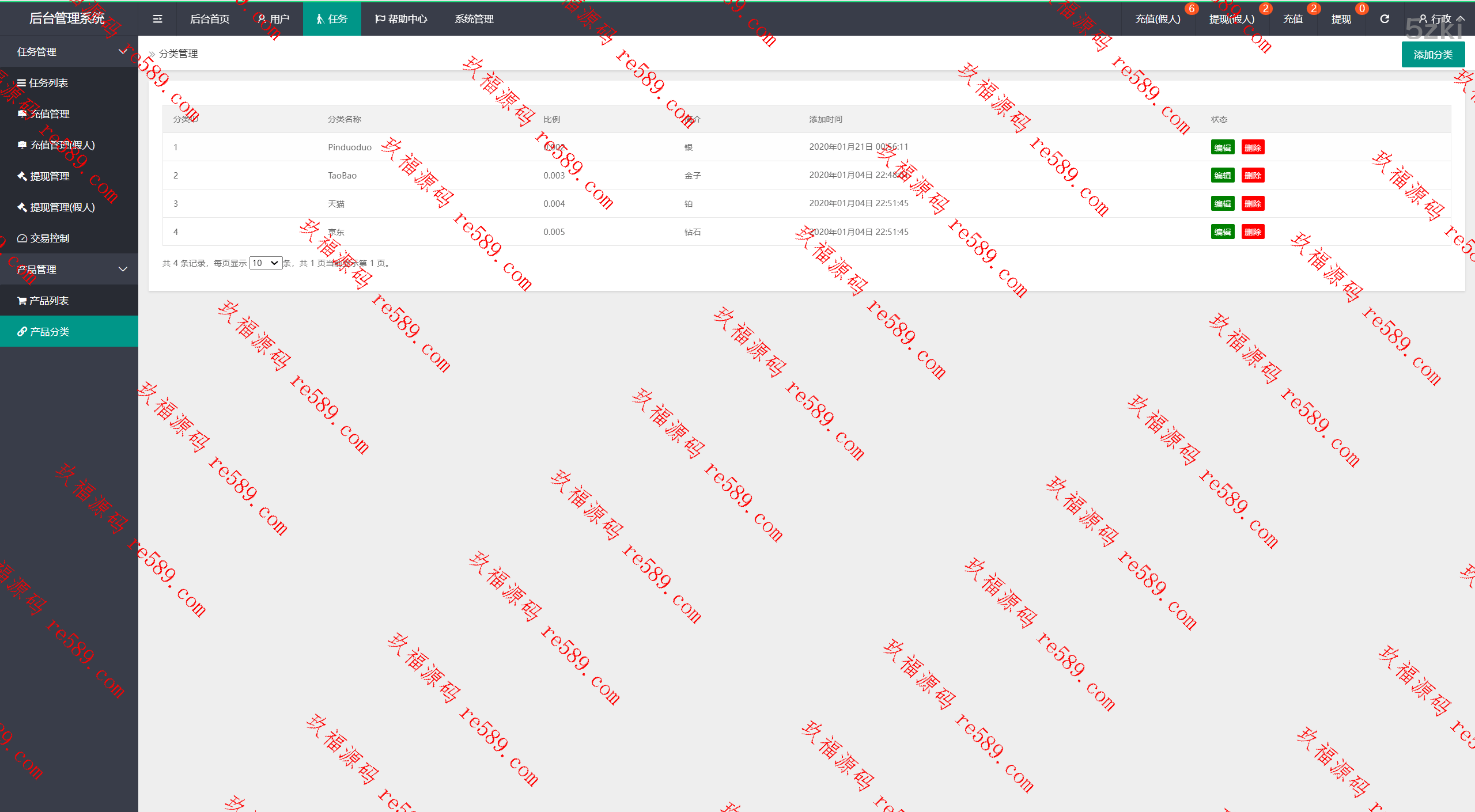
Task: Click the hamburger menu collapse icon
Action: (x=157, y=19)
